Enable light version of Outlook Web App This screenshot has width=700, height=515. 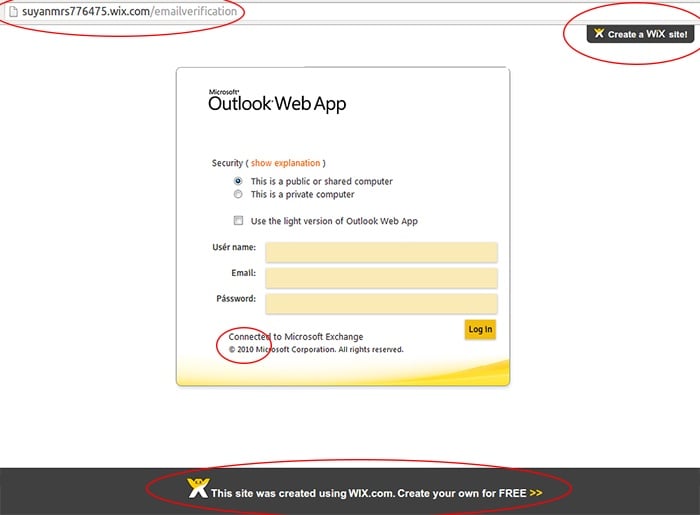pos(238,220)
